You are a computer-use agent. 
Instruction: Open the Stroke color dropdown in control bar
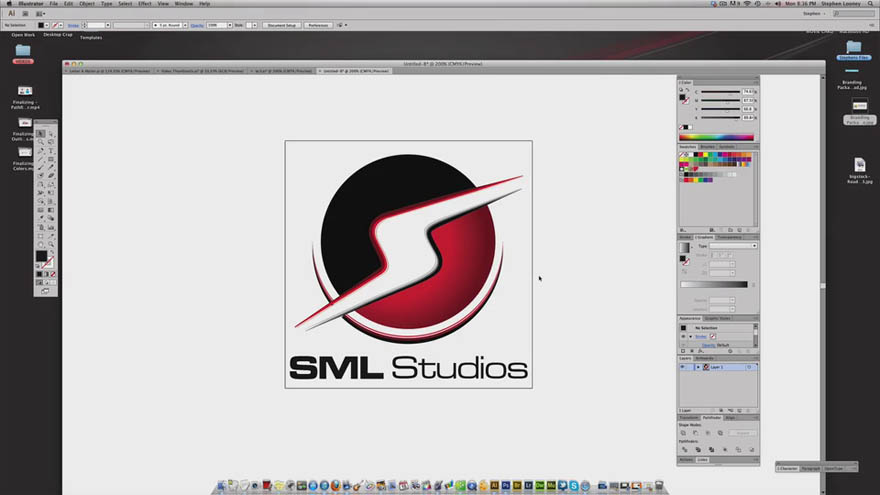(61, 25)
